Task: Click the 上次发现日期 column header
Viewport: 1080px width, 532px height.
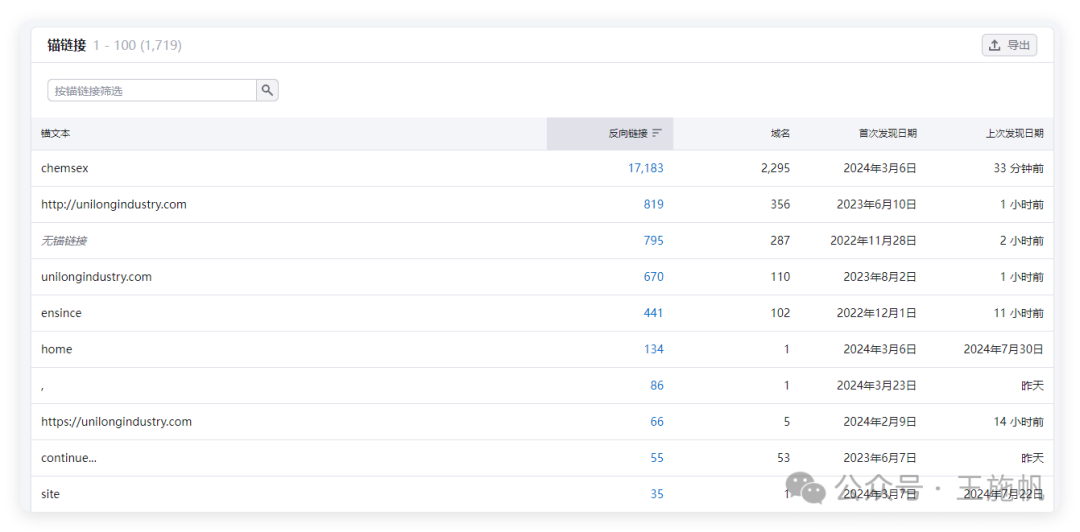Action: tap(1014, 134)
